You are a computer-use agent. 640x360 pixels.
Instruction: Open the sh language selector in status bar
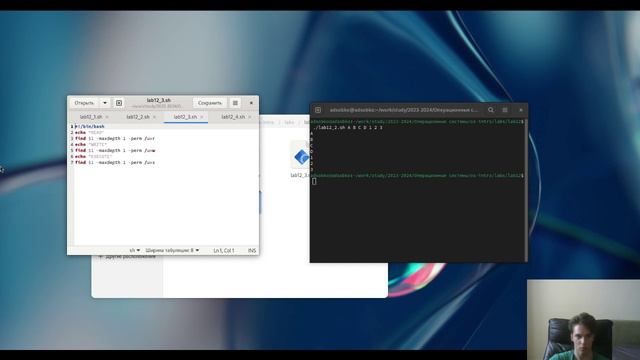[x=135, y=250]
